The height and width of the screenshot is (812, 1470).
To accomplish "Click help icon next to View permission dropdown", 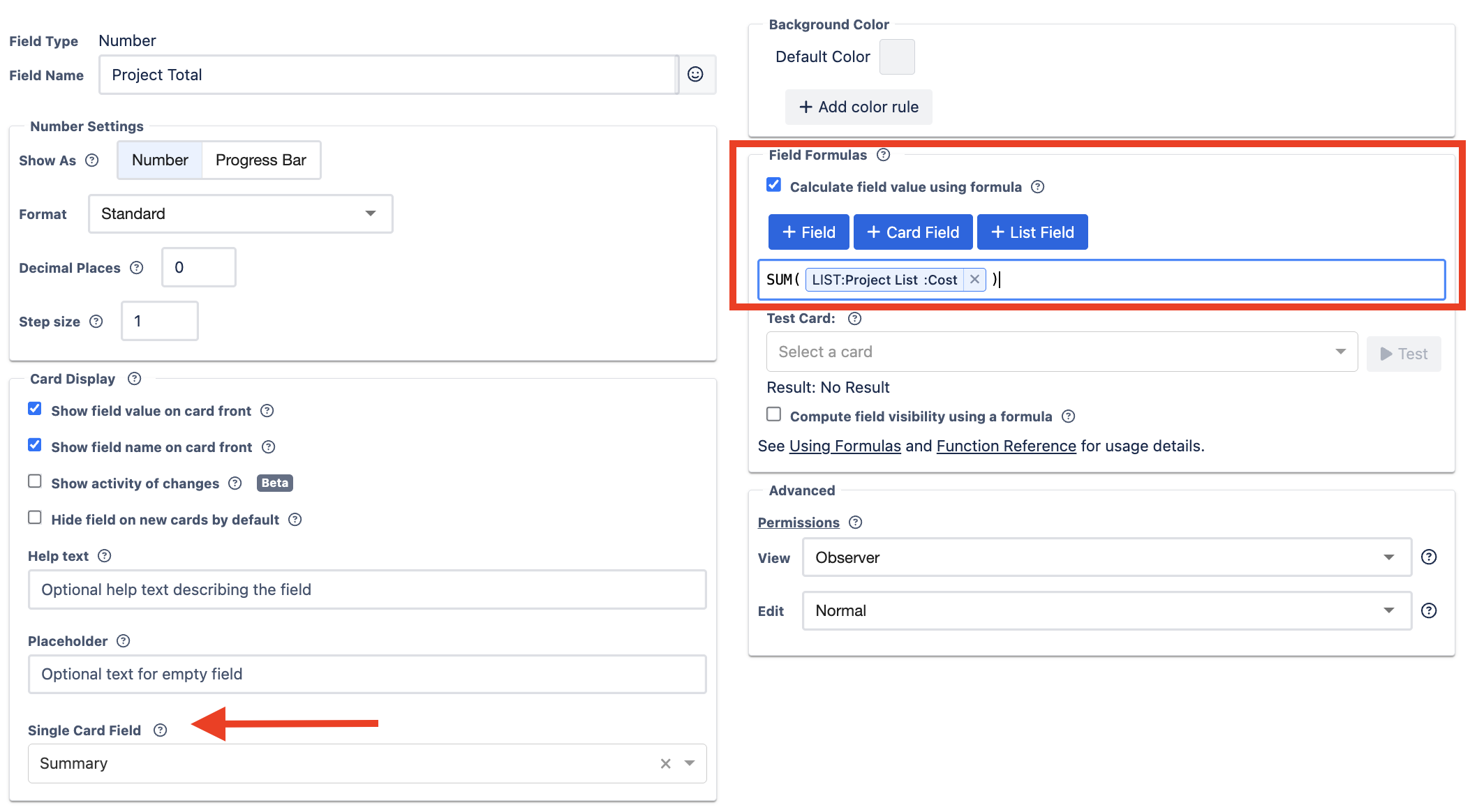I will click(x=1429, y=557).
